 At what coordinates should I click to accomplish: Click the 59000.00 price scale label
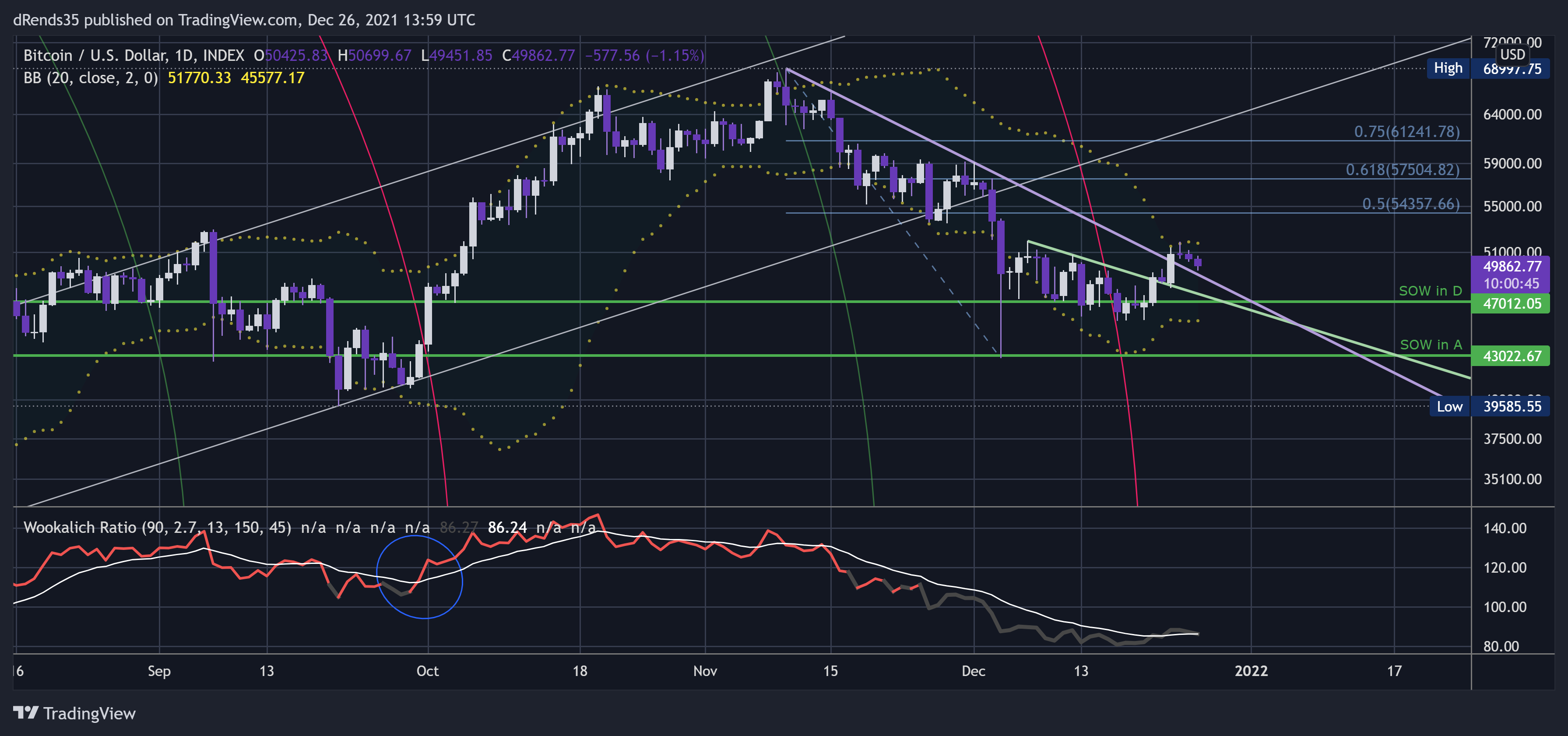1512,163
